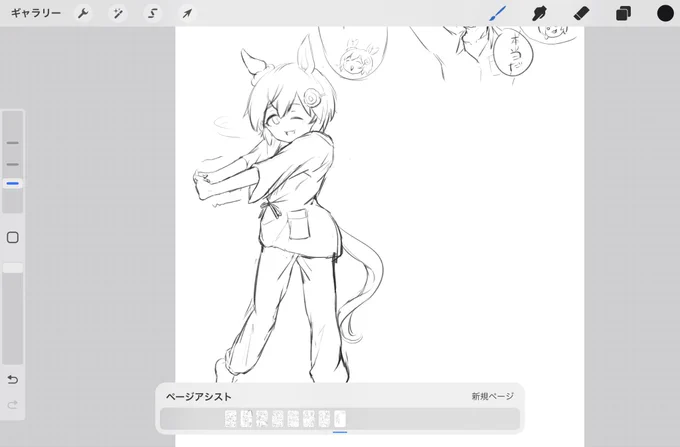This screenshot has height=447, width=680.
Task: Select the eighth highlighted page thumbnail
Action: tap(340, 419)
